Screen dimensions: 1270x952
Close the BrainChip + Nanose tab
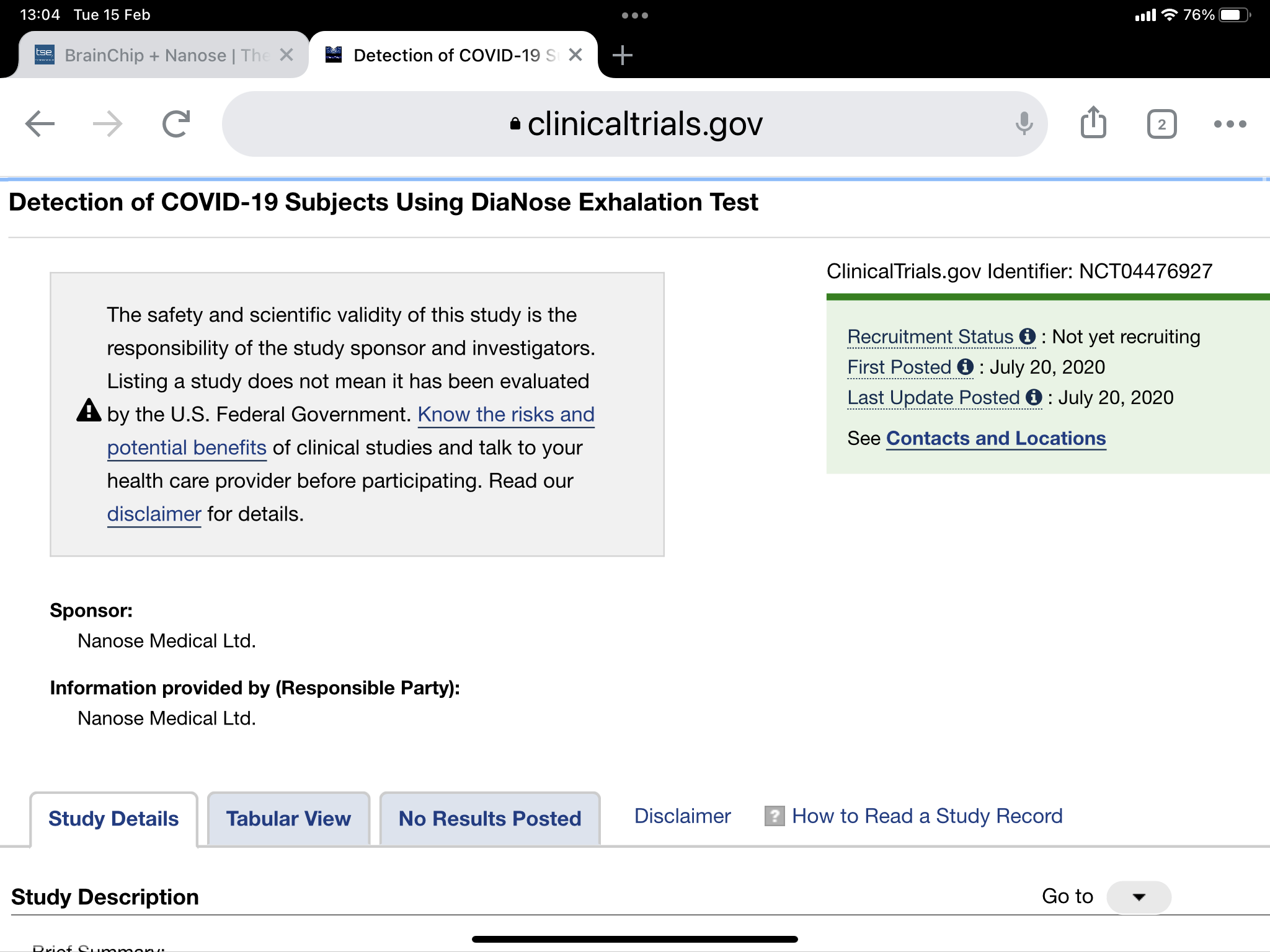point(286,55)
